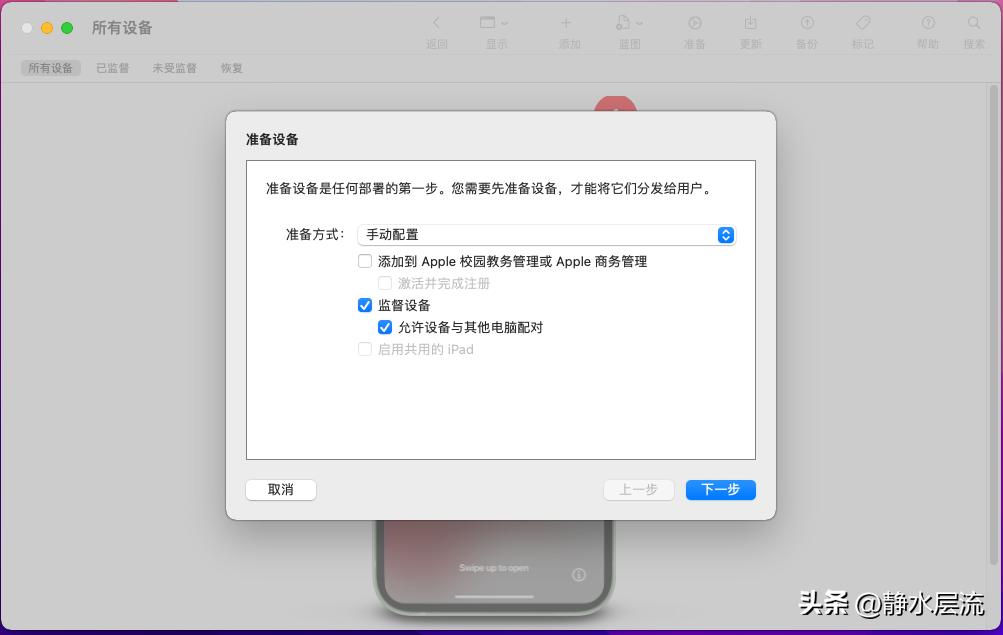
Task: Click the 备份 (Backup) toolbar icon
Action: pos(806,30)
